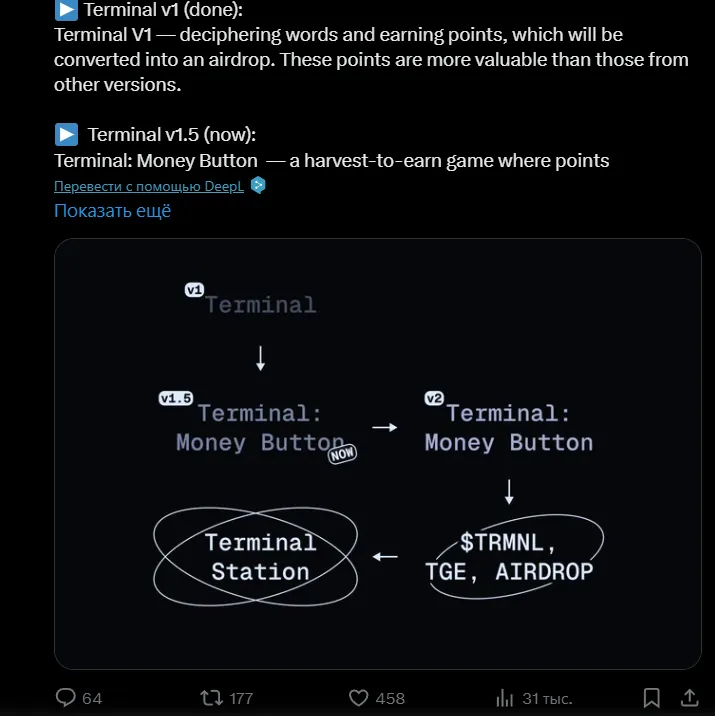Click the v1.5 badge in the roadmap
Screen dimensions: 715x716
[x=176, y=398]
